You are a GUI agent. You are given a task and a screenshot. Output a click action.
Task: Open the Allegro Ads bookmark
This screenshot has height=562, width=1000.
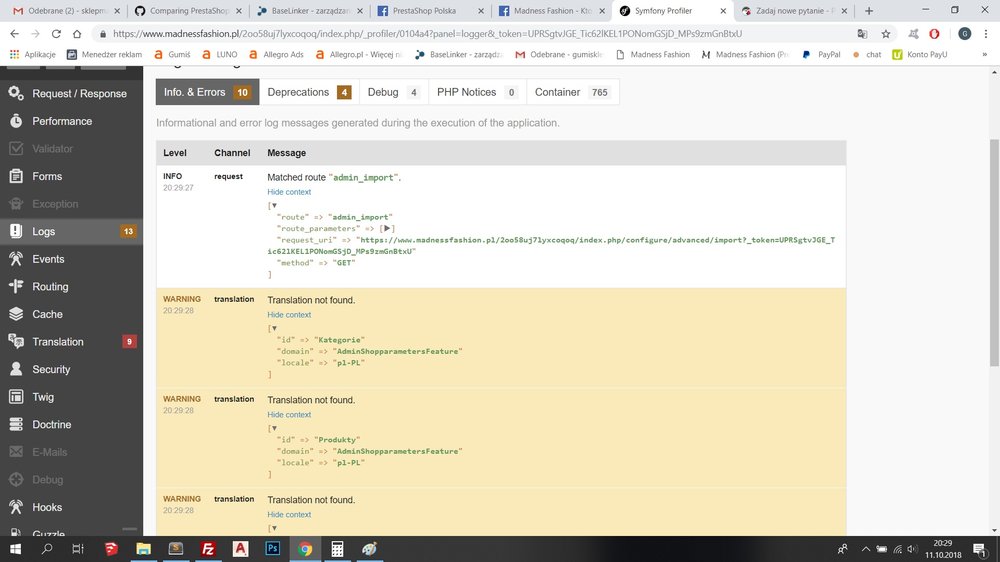pos(276,55)
